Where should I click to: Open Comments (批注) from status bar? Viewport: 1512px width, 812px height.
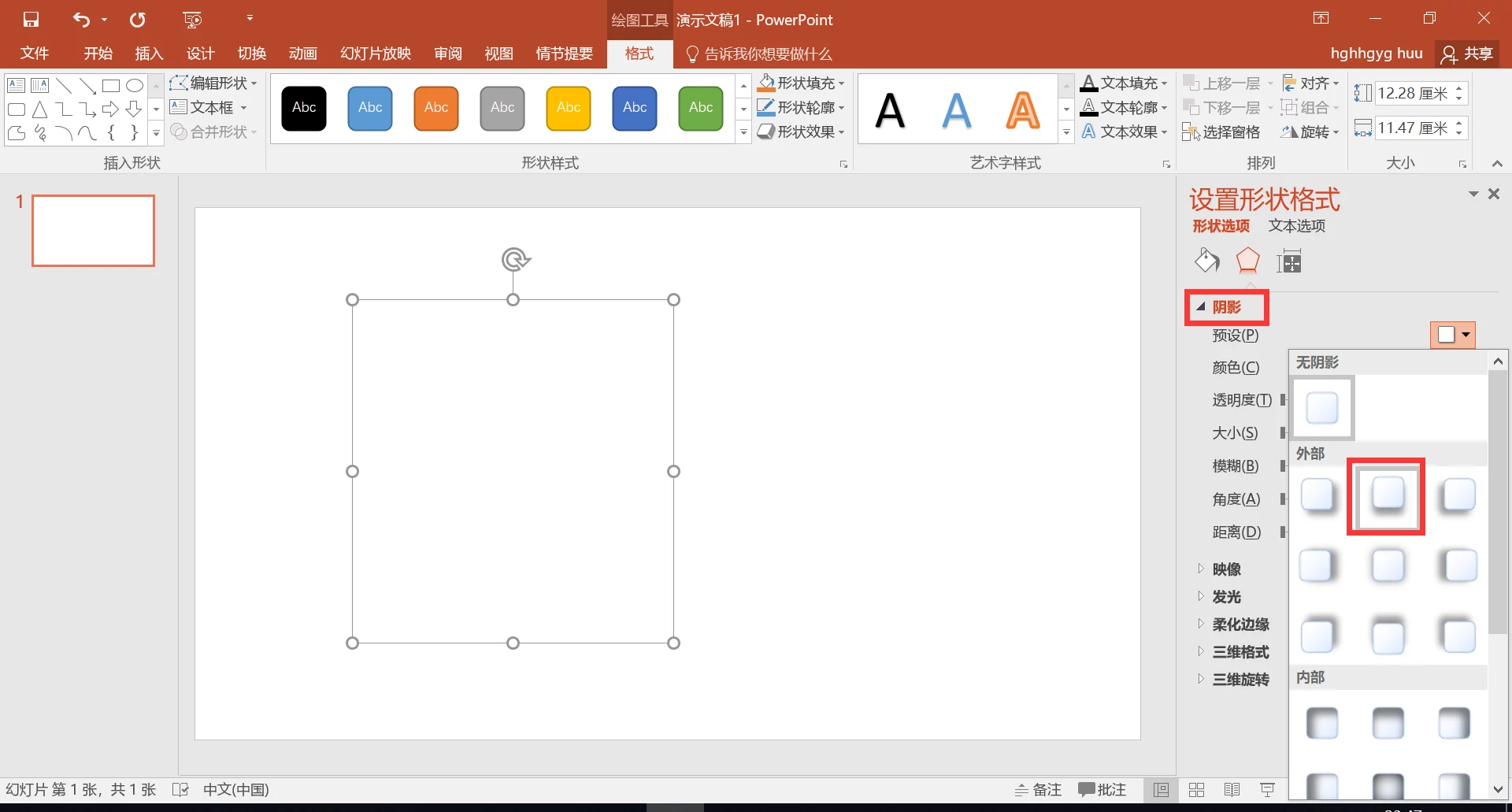(x=1102, y=790)
